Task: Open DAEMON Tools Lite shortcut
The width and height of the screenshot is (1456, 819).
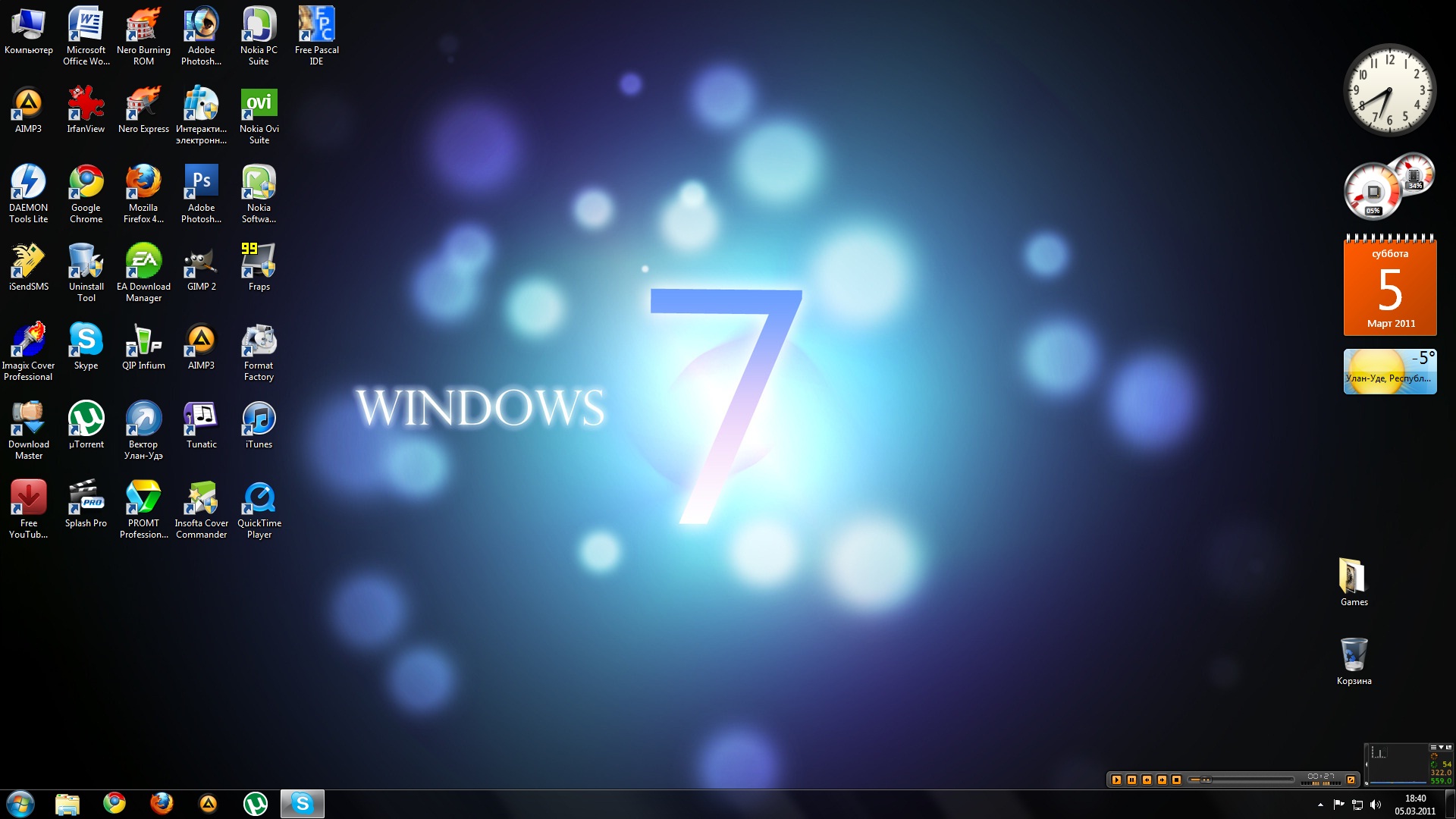Action: 28,184
